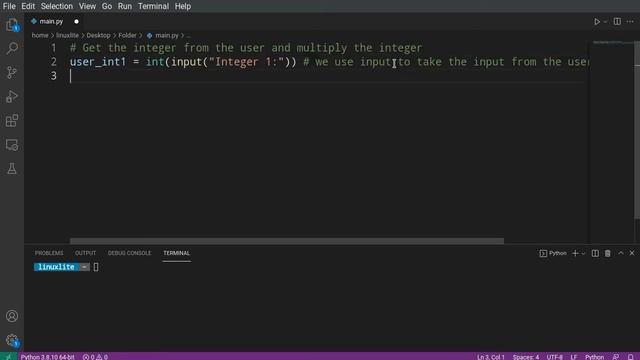Viewport: 640px width, 360px height.
Task: Close the terminal panel
Action: pos(632,253)
